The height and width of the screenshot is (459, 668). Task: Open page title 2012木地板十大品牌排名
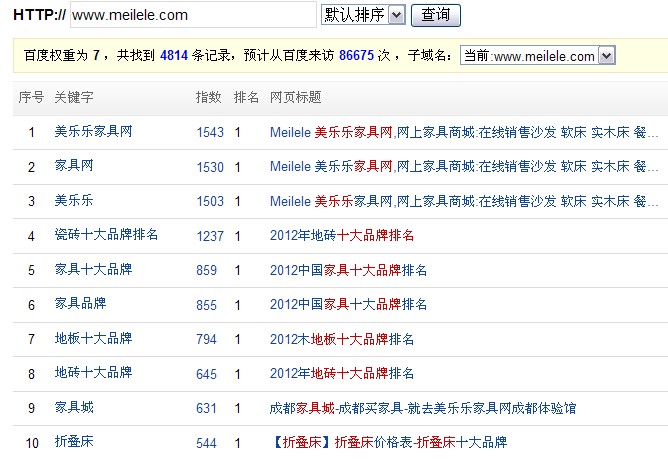coord(342,339)
